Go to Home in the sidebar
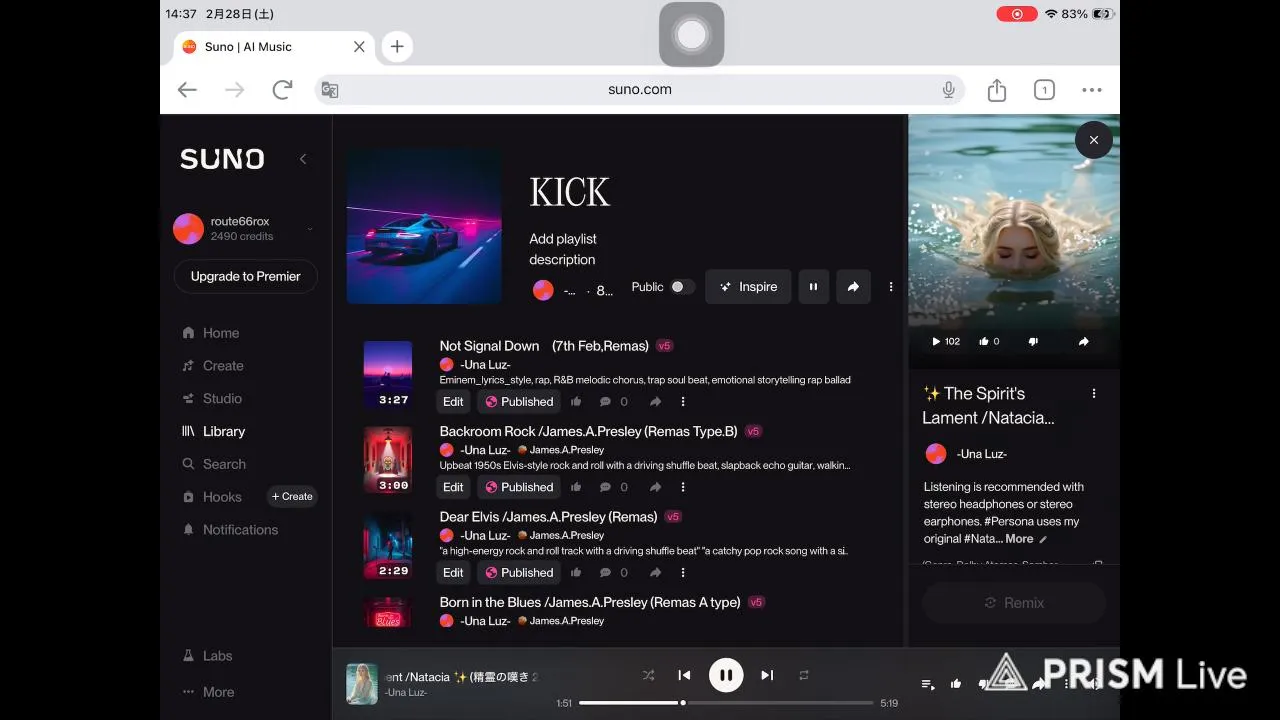The height and width of the screenshot is (720, 1280). [x=211, y=333]
